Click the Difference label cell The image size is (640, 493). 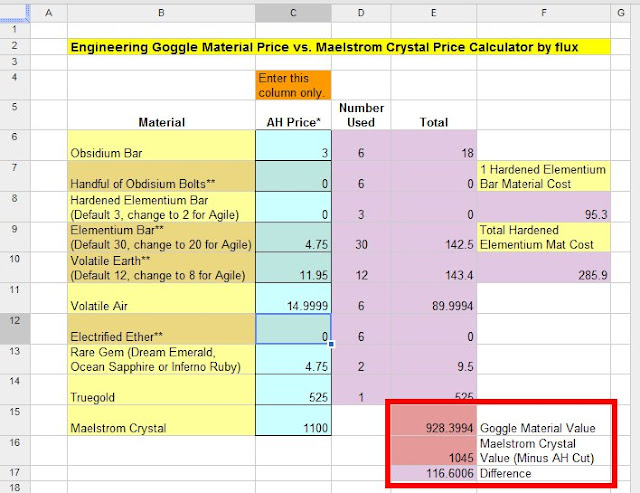(x=543, y=473)
